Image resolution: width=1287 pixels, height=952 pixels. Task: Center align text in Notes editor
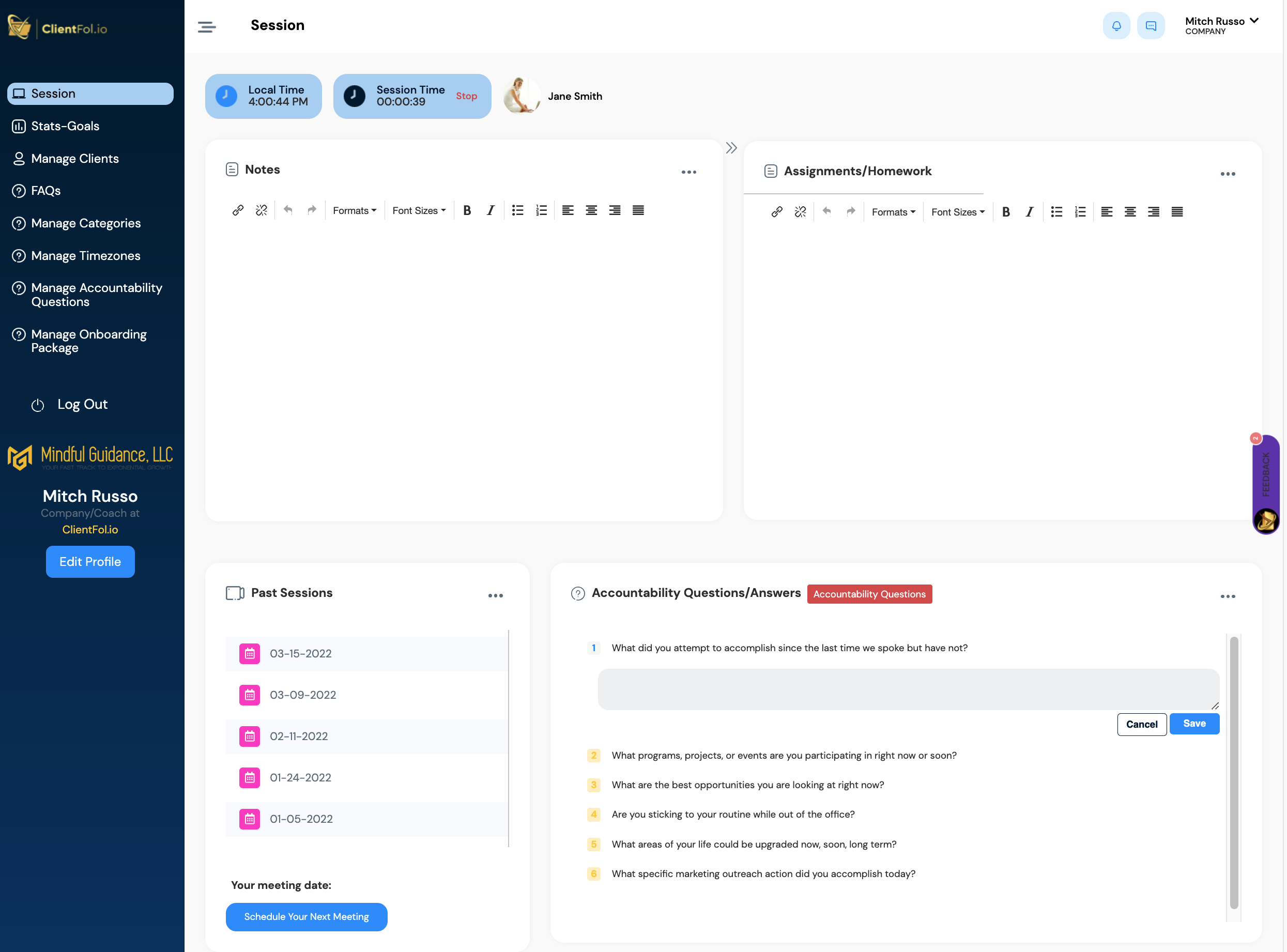pos(591,210)
